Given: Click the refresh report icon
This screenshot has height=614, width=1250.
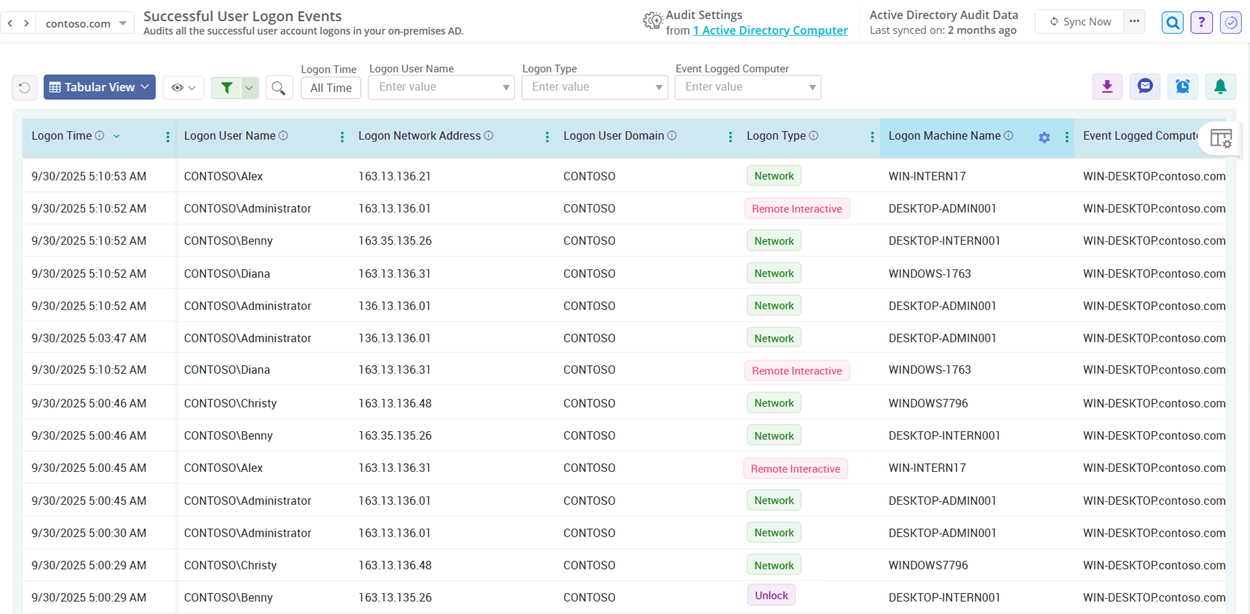Looking at the screenshot, I should [24, 87].
